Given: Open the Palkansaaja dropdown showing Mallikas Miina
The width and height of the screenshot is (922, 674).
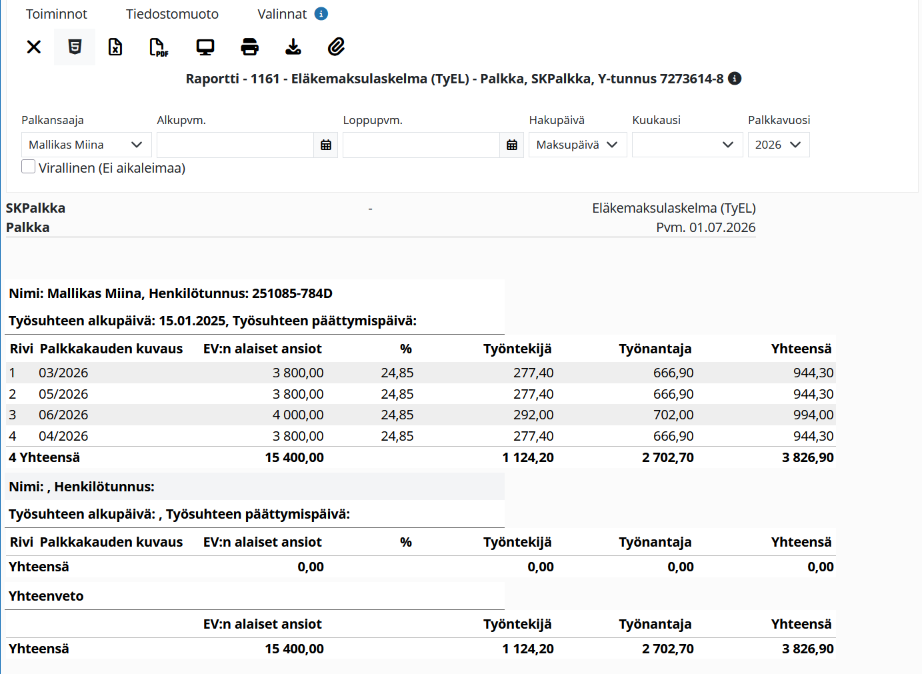Looking at the screenshot, I should click(86, 145).
